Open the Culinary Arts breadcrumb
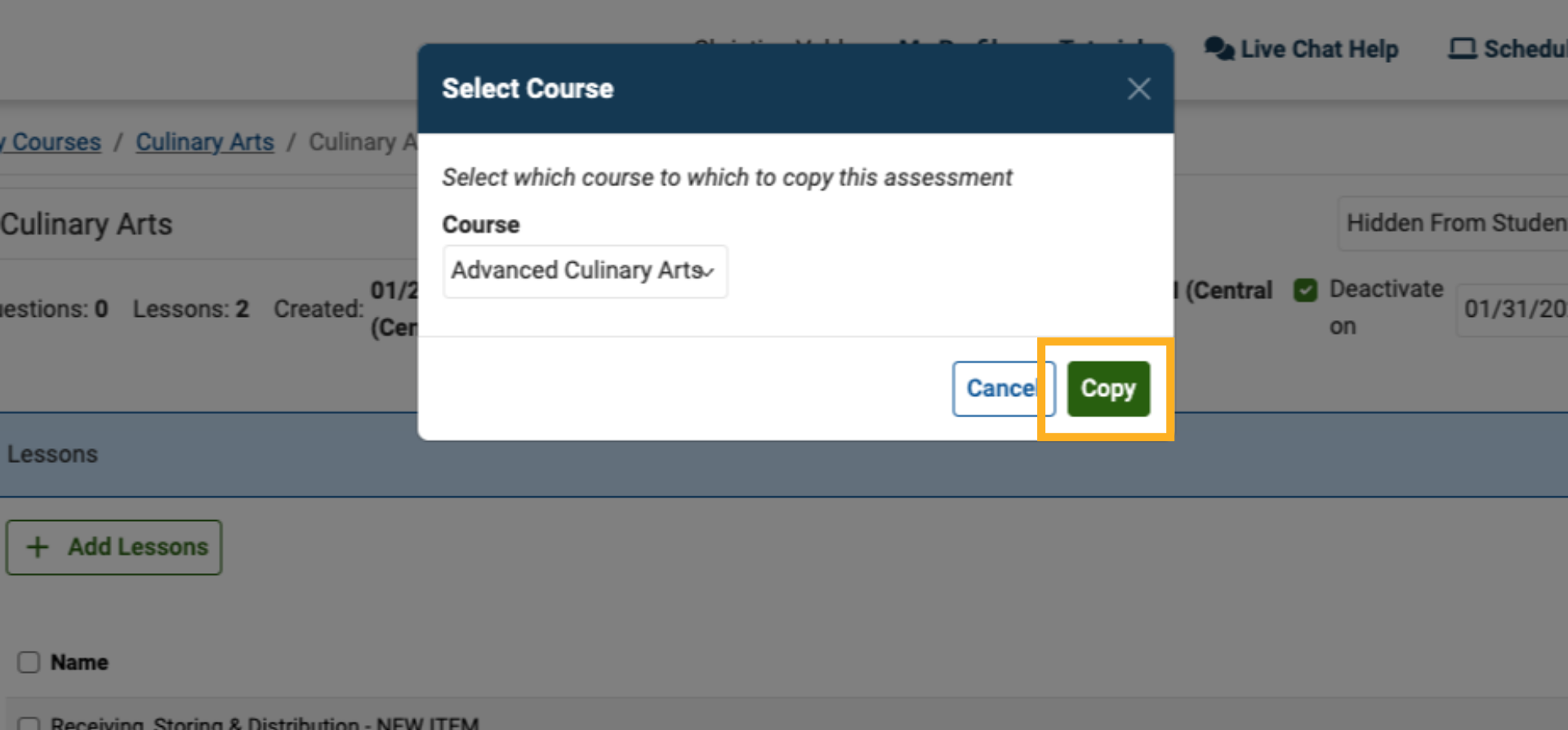This screenshot has height=730, width=1568. point(204,141)
